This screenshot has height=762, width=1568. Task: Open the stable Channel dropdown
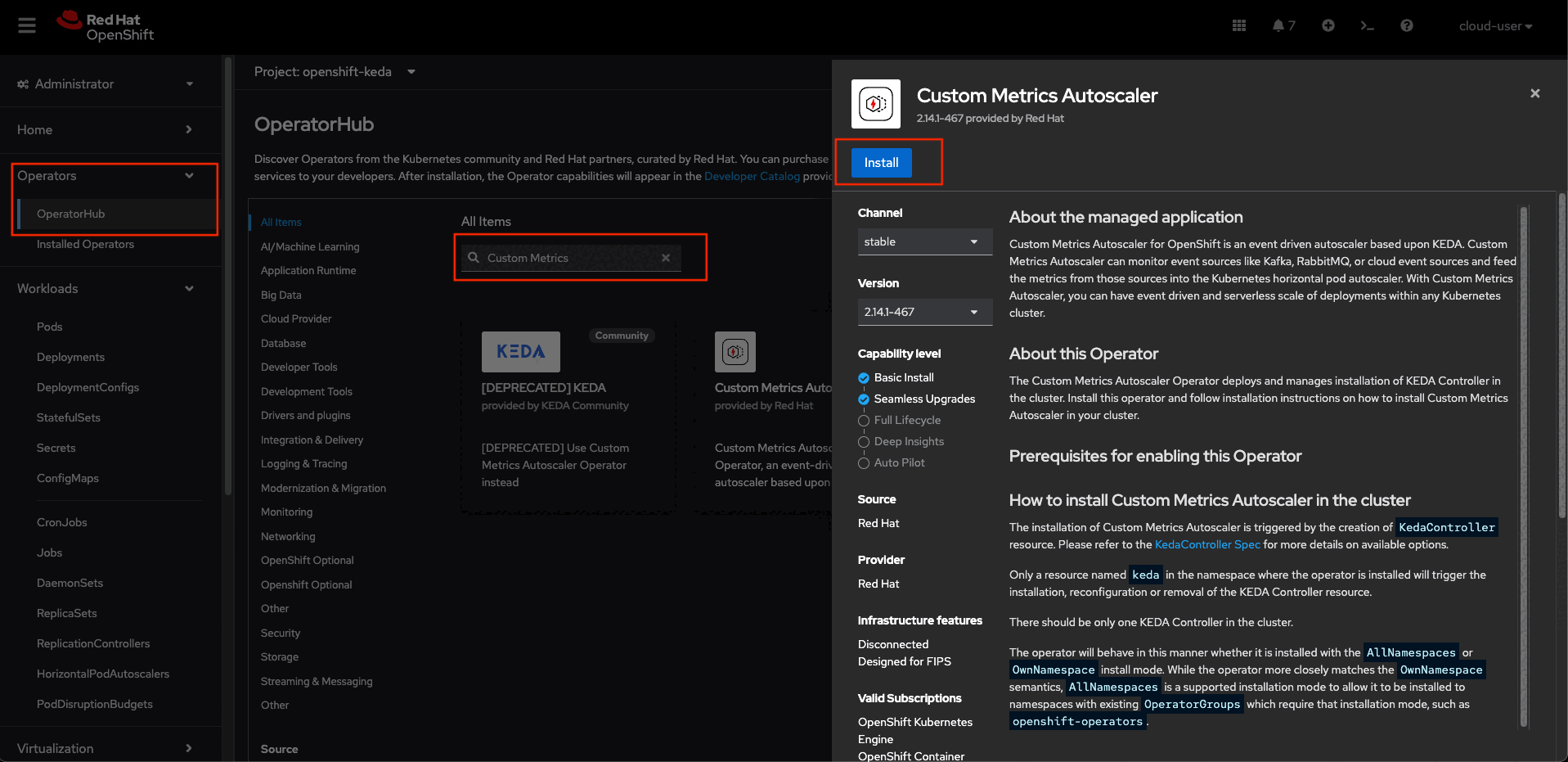tap(924, 242)
